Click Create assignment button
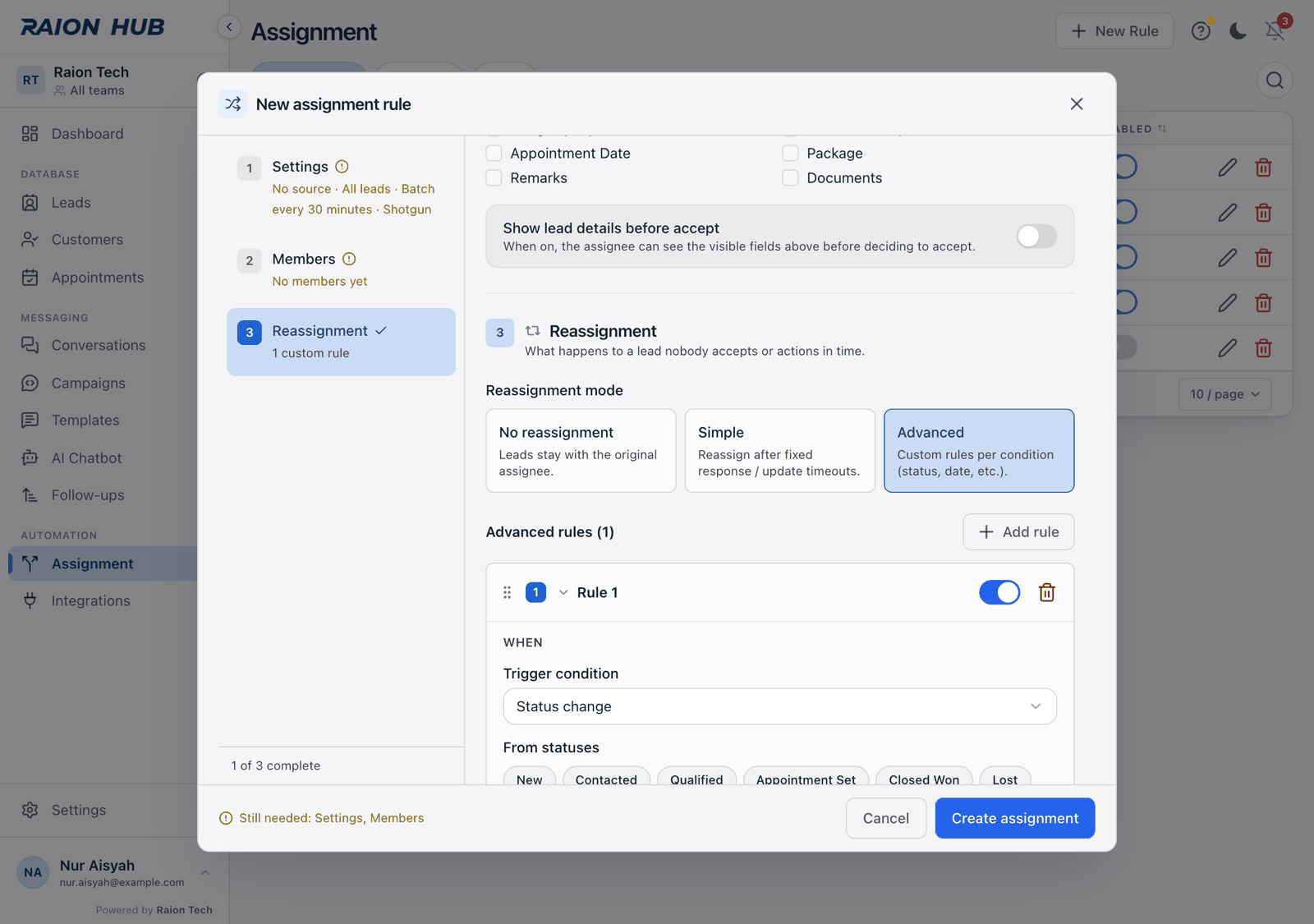This screenshot has height=924, width=1314. point(1015,818)
